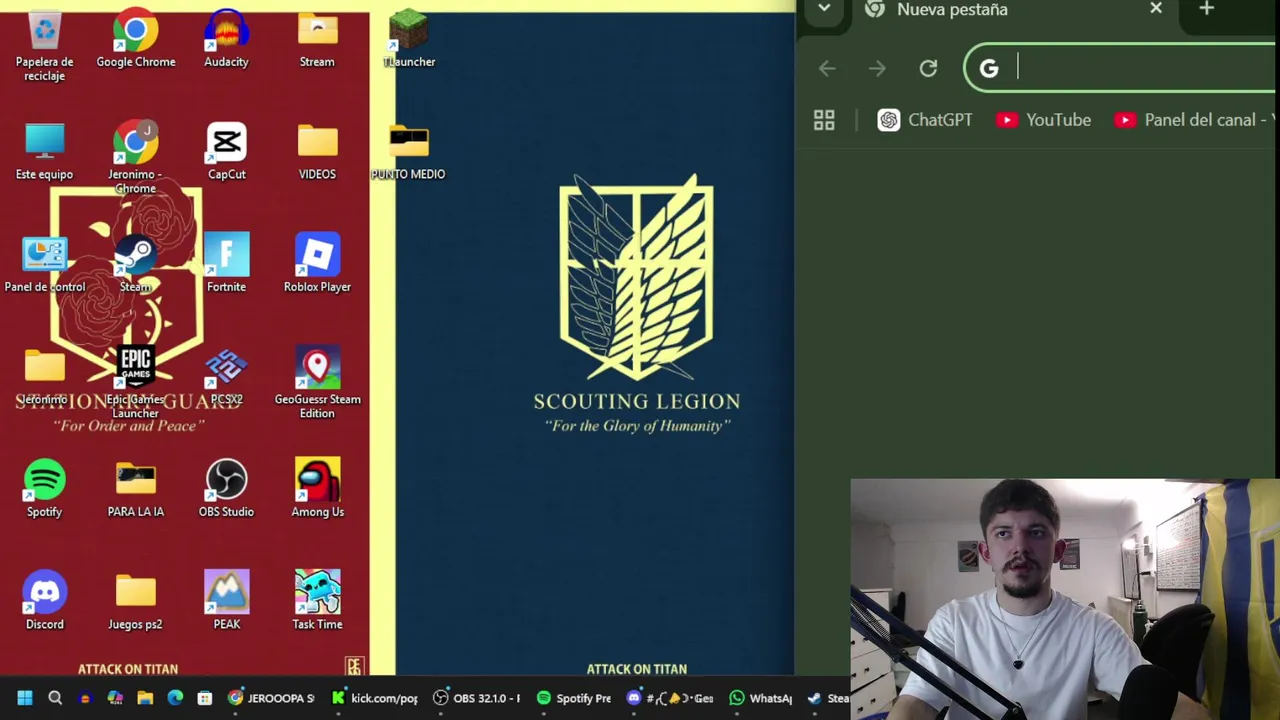
Task: Reload the Chrome page
Action: 928,68
